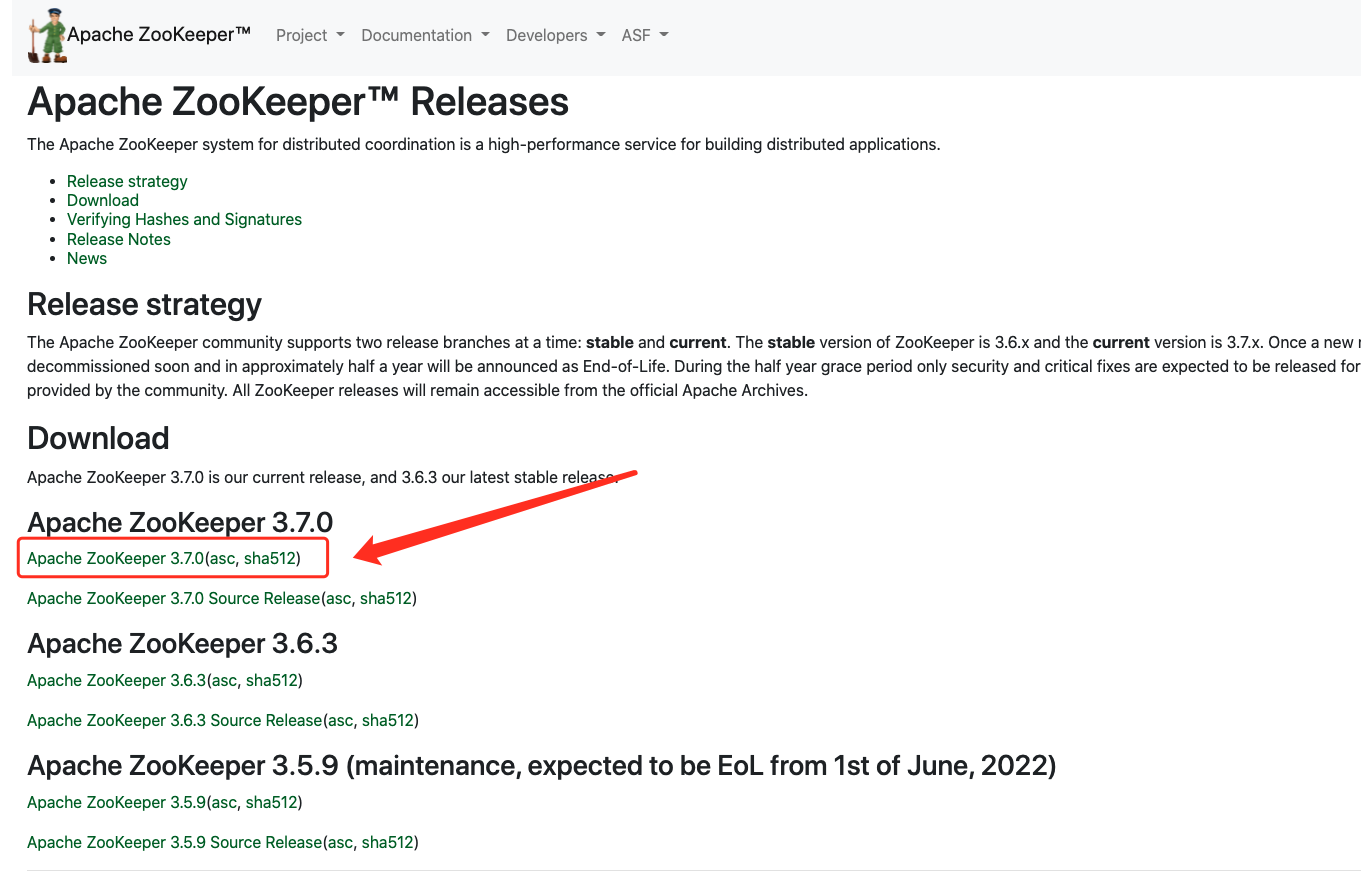
Task: Open Verifying Hashes and Signatures link
Action: pos(184,219)
